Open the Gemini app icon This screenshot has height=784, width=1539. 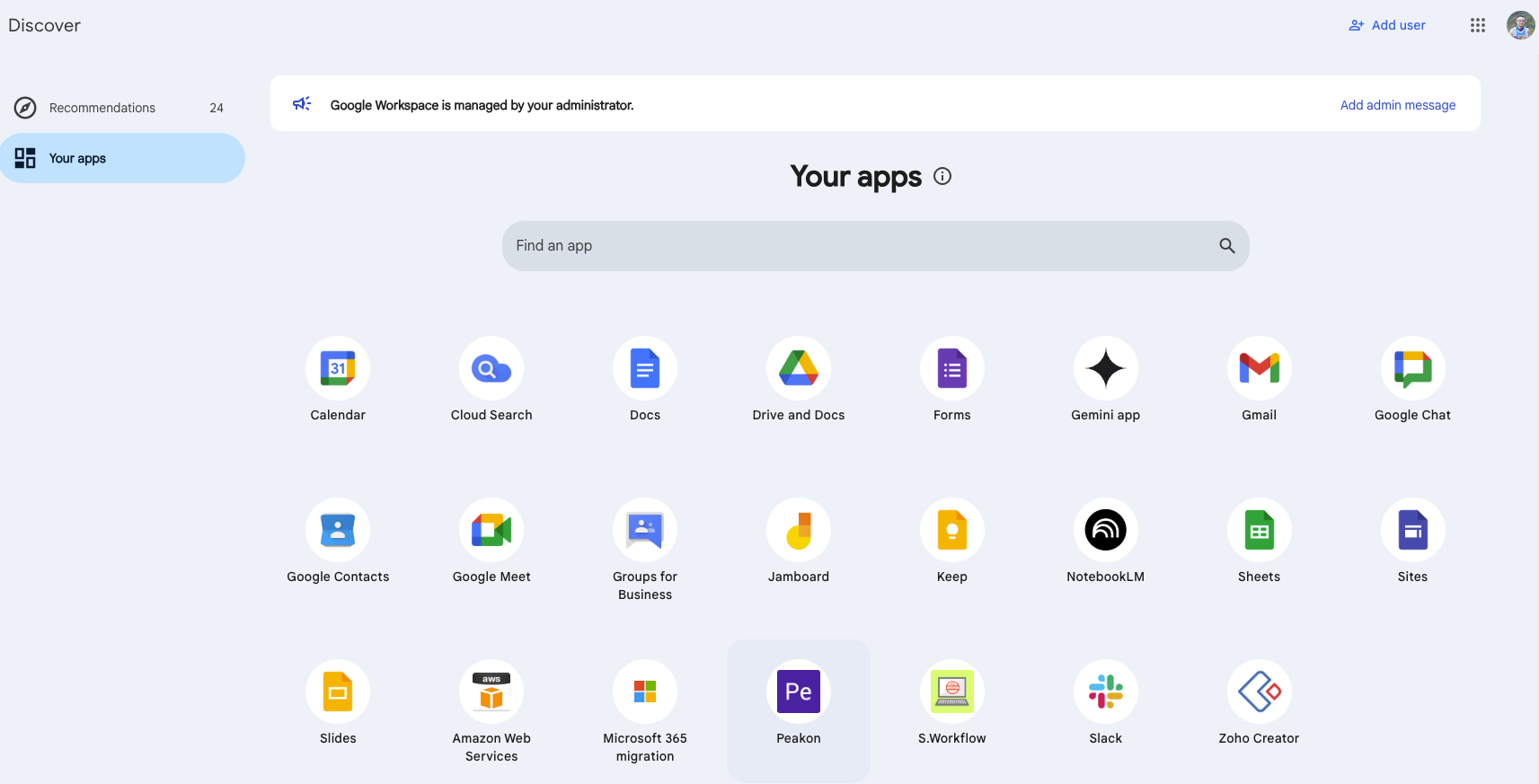[x=1106, y=368]
